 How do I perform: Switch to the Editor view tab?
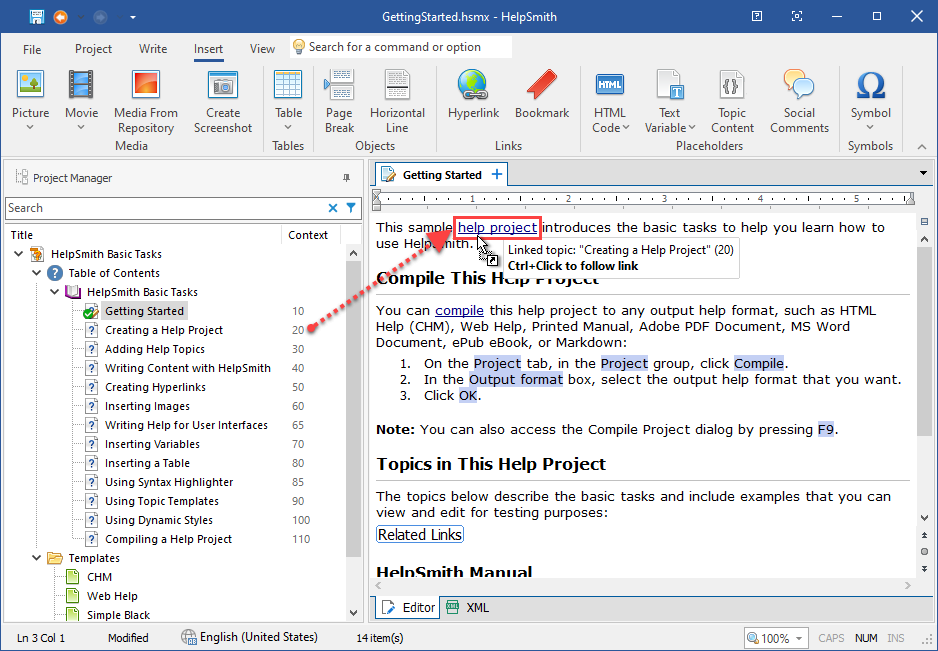click(408, 607)
